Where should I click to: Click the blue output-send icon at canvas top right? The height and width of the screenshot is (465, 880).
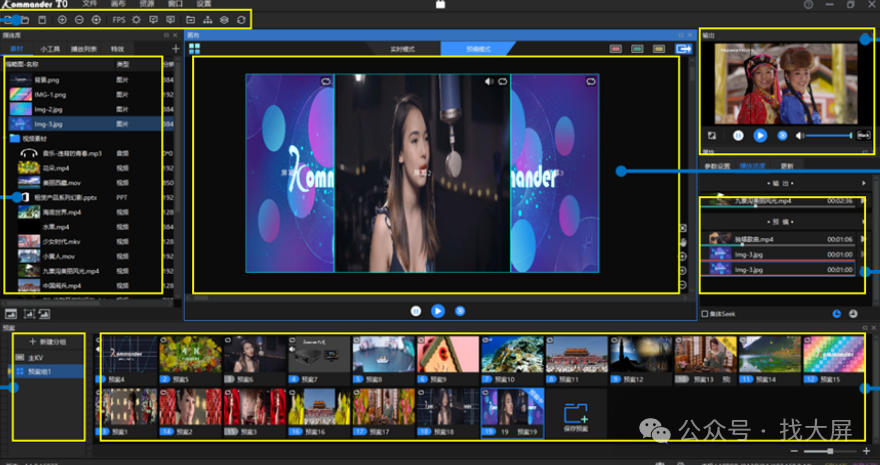point(684,49)
